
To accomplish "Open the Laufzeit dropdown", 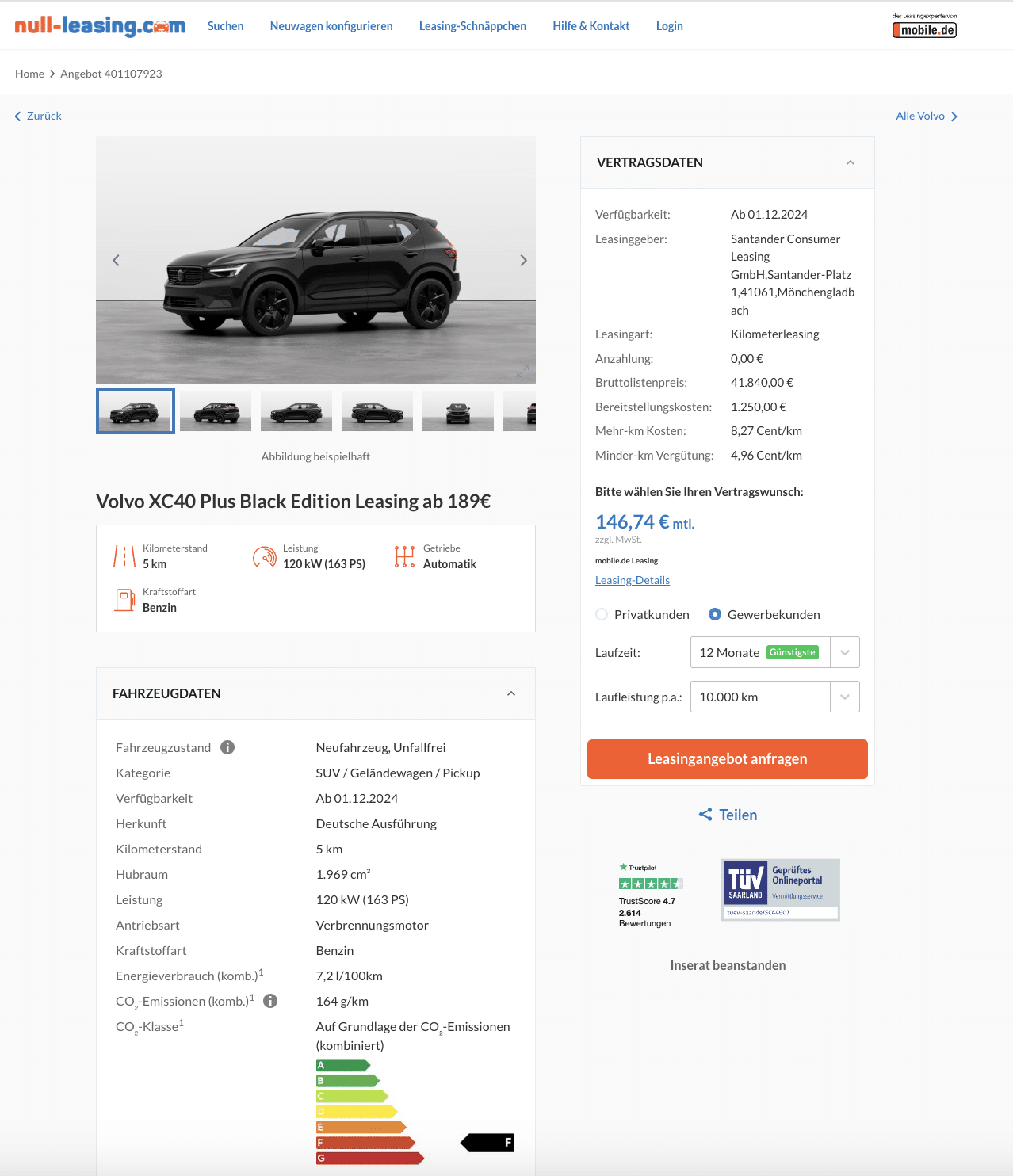I will pyautogui.click(x=775, y=652).
